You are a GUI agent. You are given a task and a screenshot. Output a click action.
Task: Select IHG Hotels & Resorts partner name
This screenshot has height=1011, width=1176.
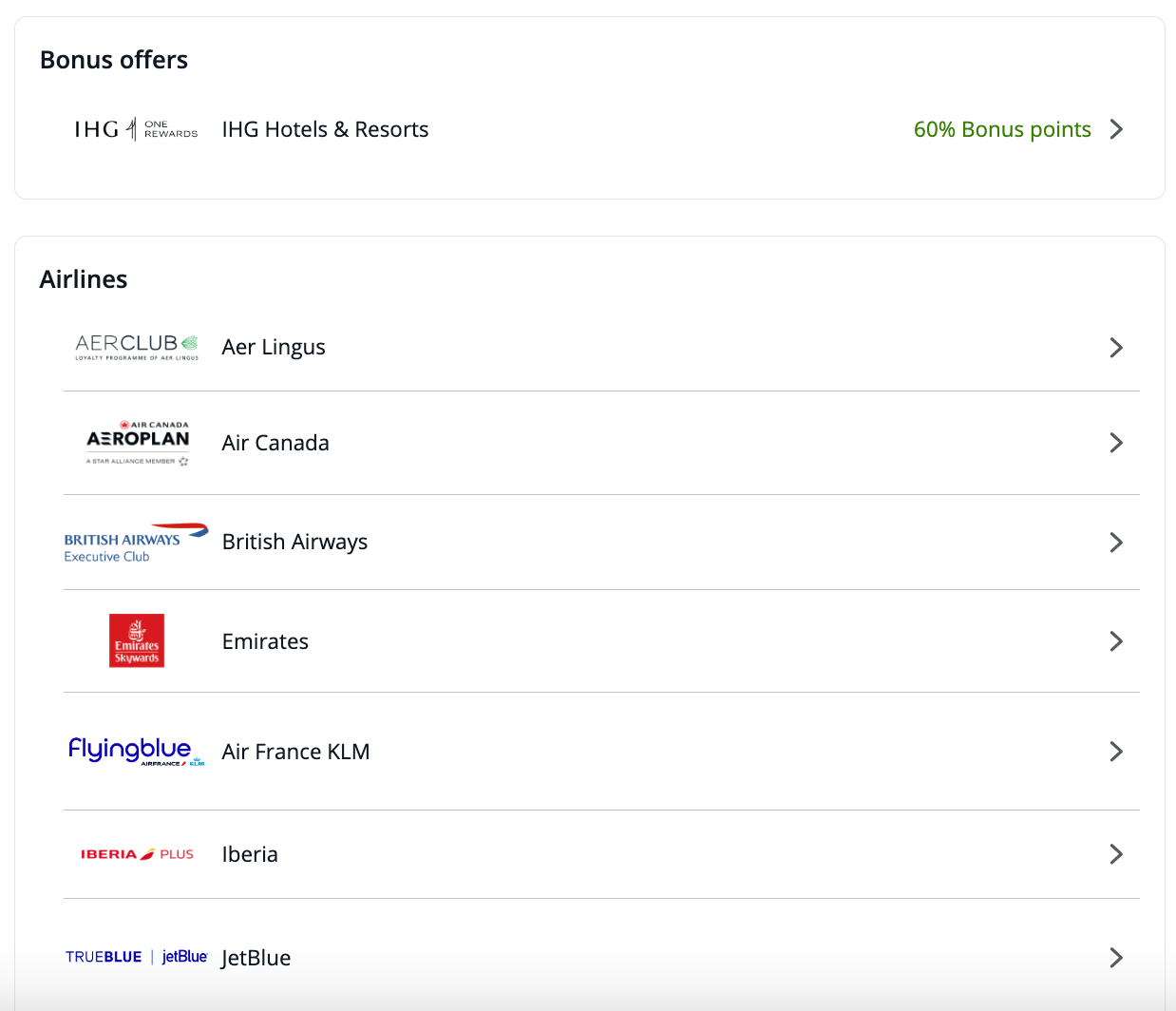click(325, 129)
